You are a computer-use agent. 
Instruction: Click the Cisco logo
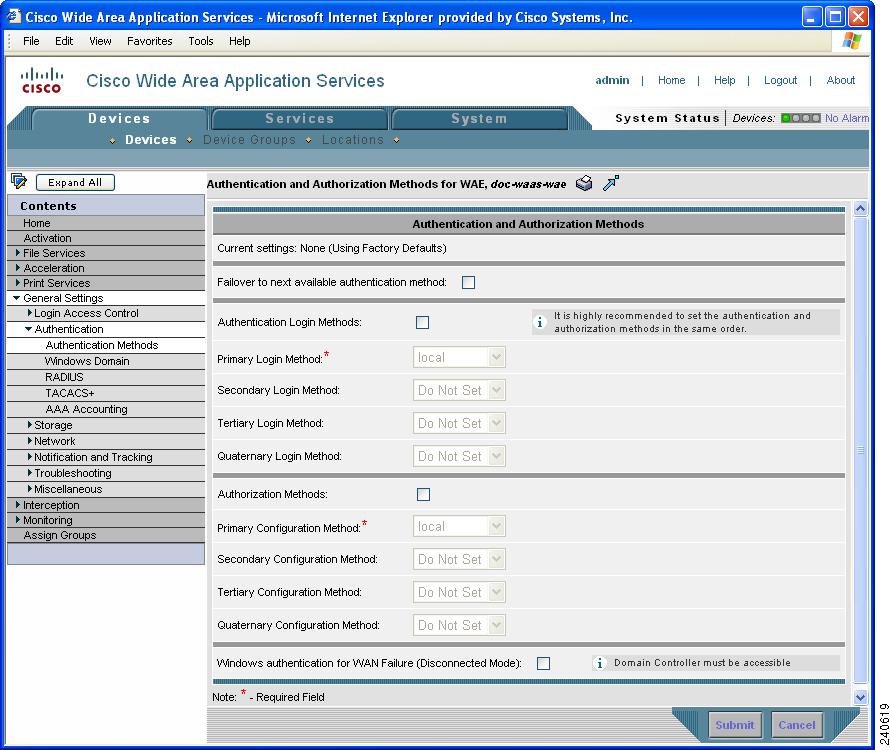pos(41,81)
